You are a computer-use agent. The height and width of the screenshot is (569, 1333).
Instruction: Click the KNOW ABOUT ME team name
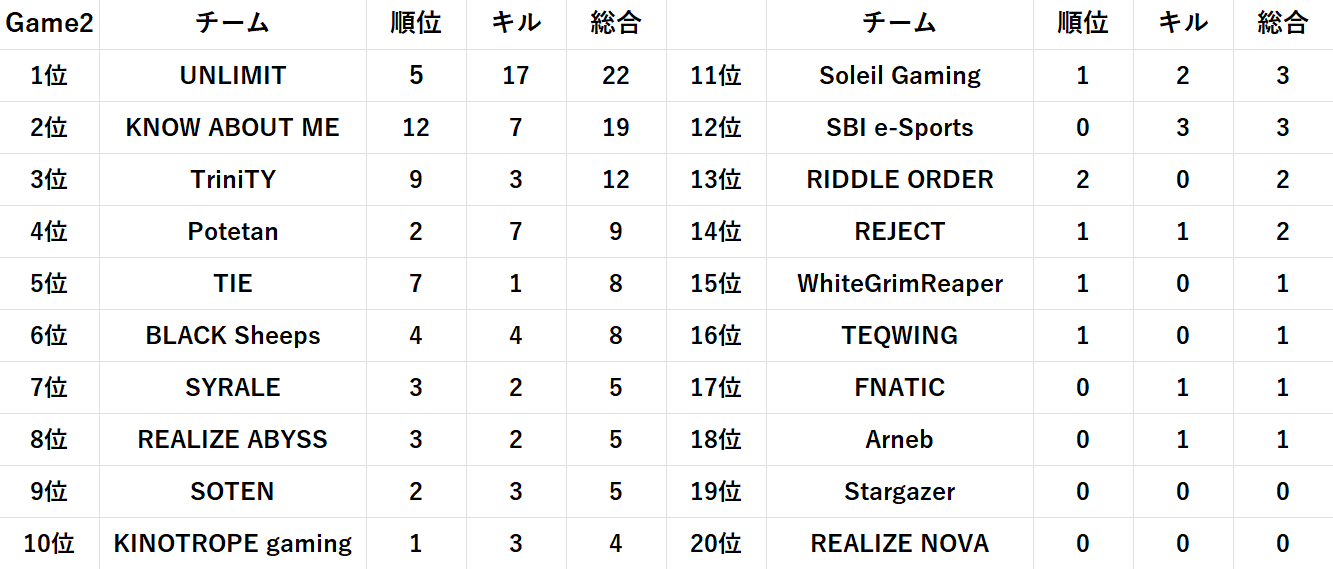point(233,128)
